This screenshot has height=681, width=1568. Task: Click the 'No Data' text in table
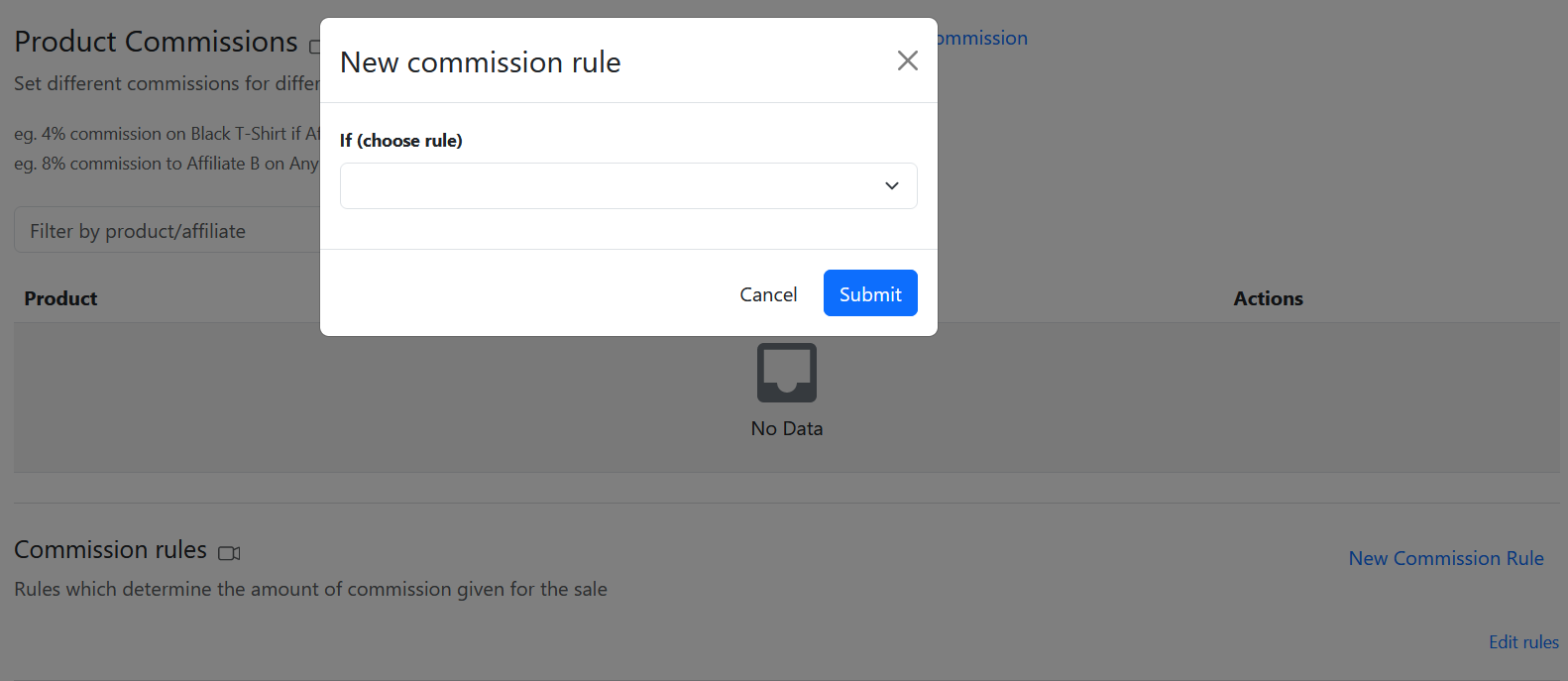(786, 428)
